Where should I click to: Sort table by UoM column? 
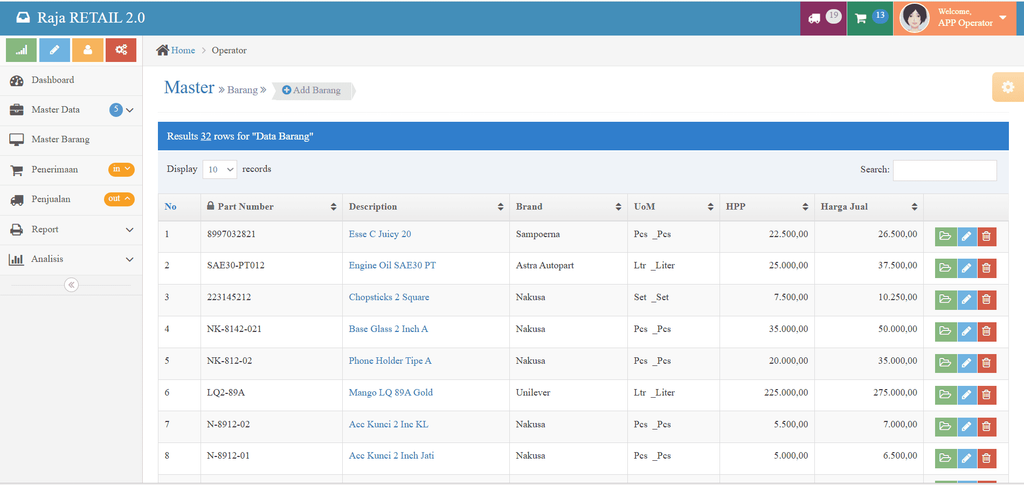(673, 207)
